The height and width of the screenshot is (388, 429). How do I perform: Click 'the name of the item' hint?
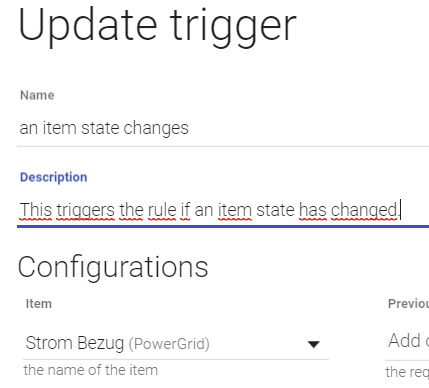[x=91, y=370]
